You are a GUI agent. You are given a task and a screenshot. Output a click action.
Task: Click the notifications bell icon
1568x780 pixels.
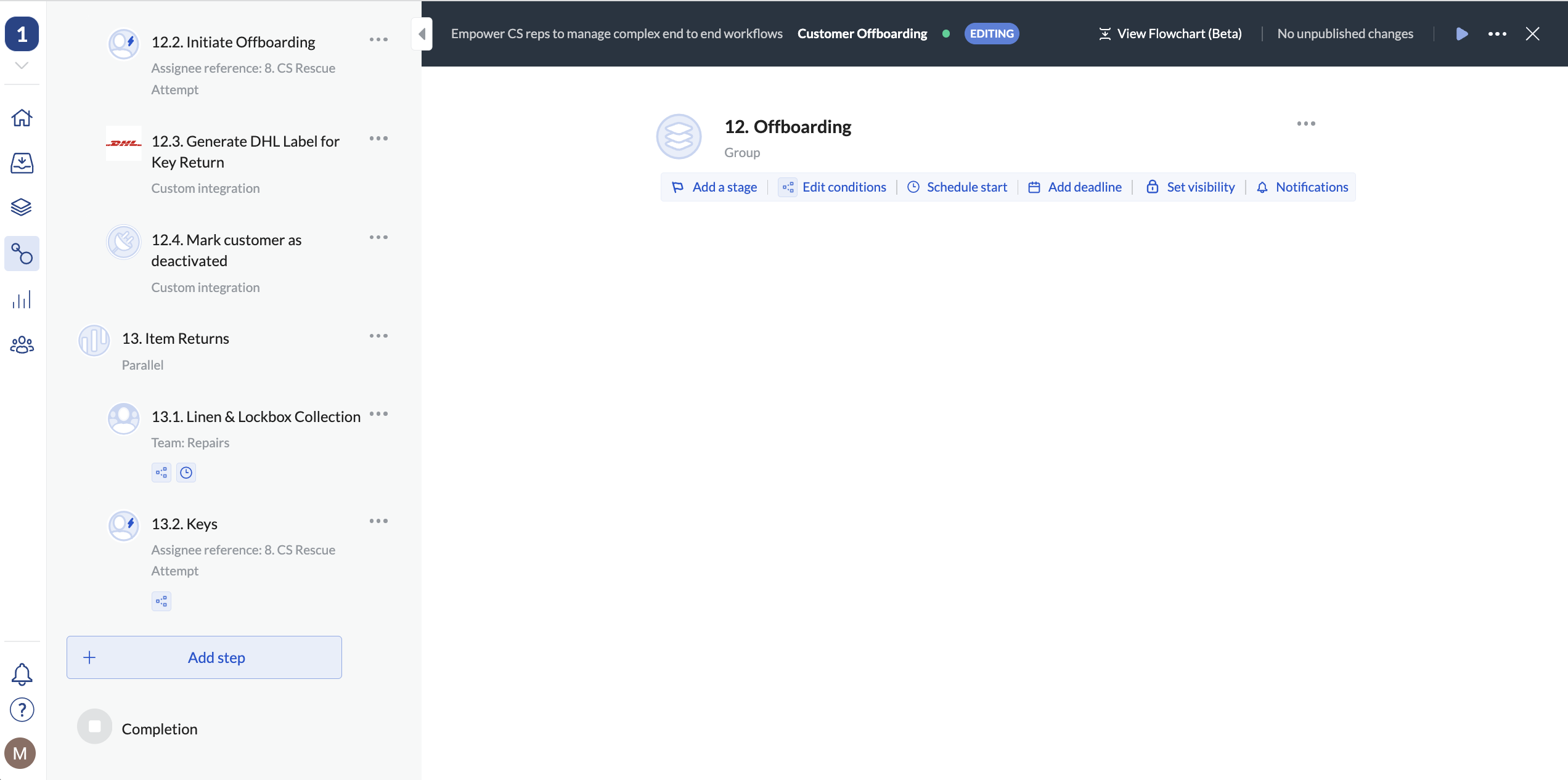[x=22, y=674]
